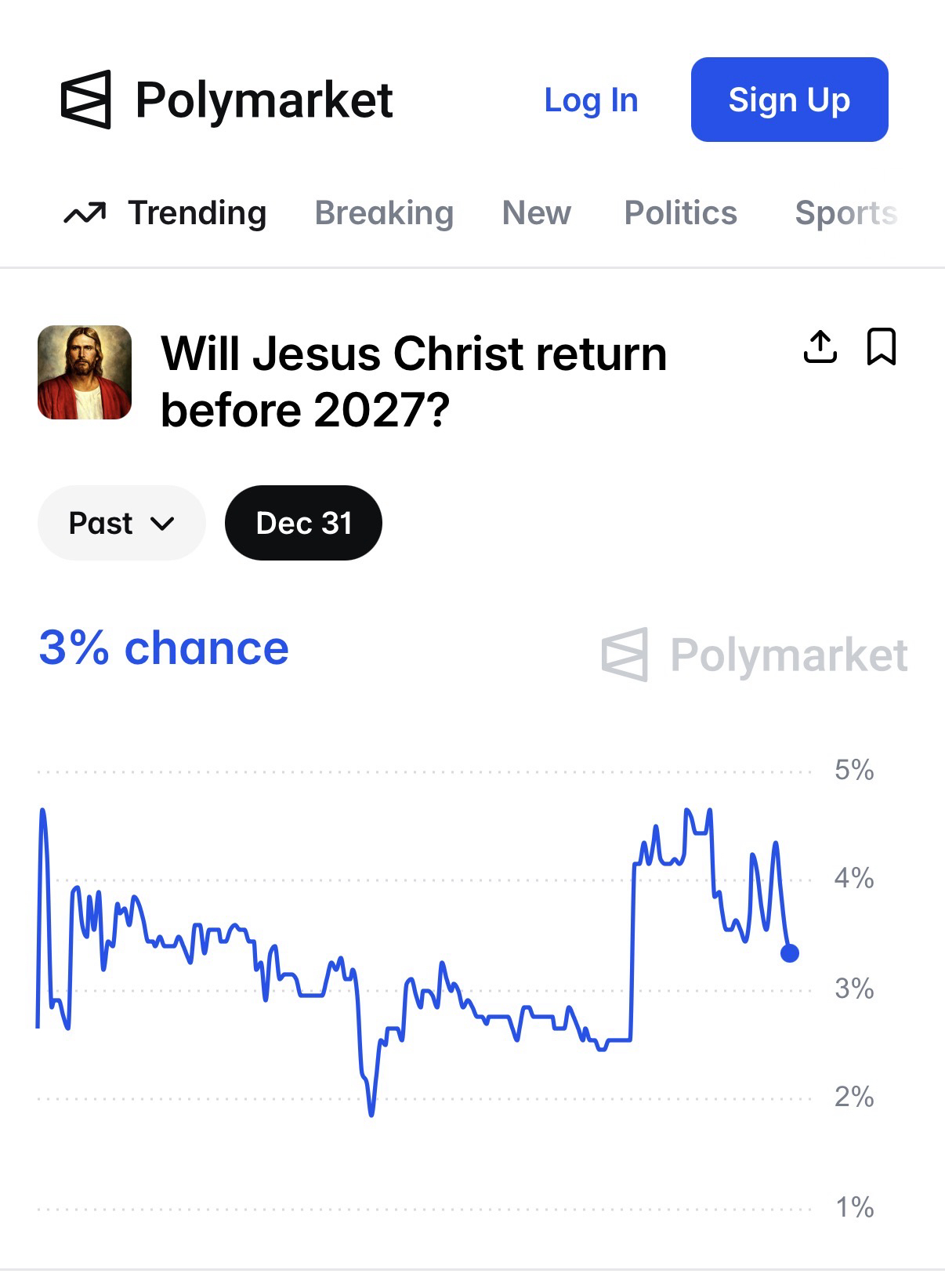The width and height of the screenshot is (945, 1288).
Task: Click the Polymarket logo icon in header
Action: (86, 100)
